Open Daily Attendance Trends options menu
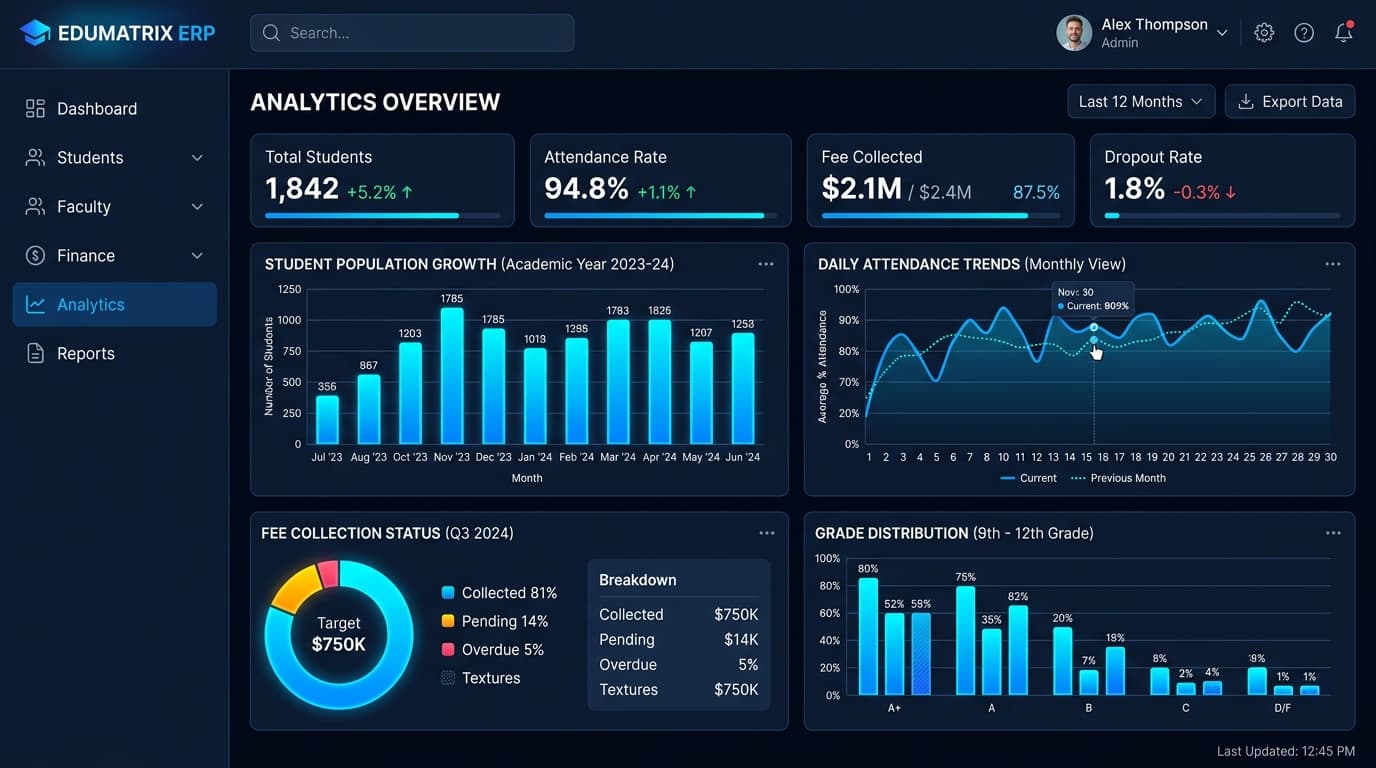The width and height of the screenshot is (1376, 768). point(1333,264)
